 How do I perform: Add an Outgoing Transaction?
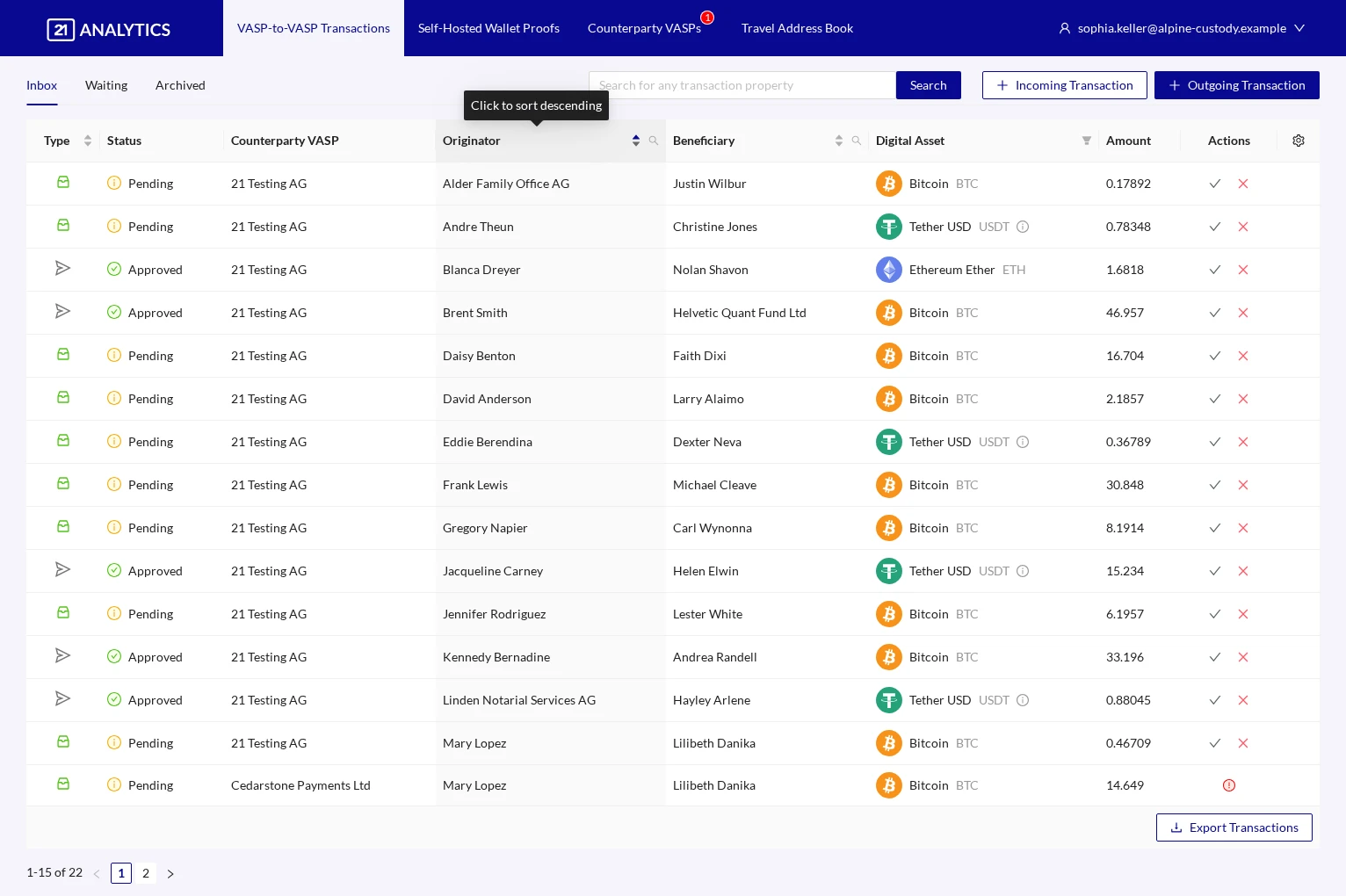[1237, 85]
